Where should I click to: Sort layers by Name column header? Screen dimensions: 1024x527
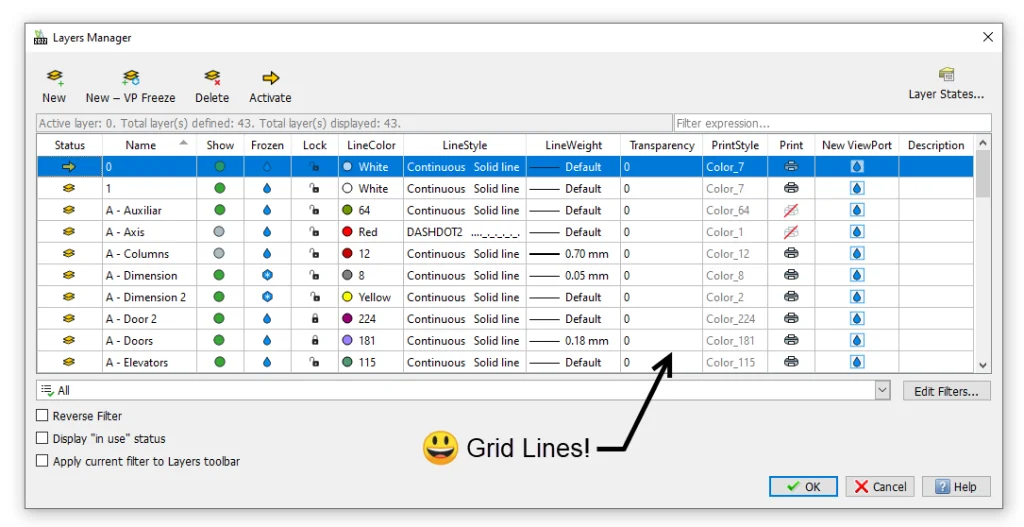141,146
